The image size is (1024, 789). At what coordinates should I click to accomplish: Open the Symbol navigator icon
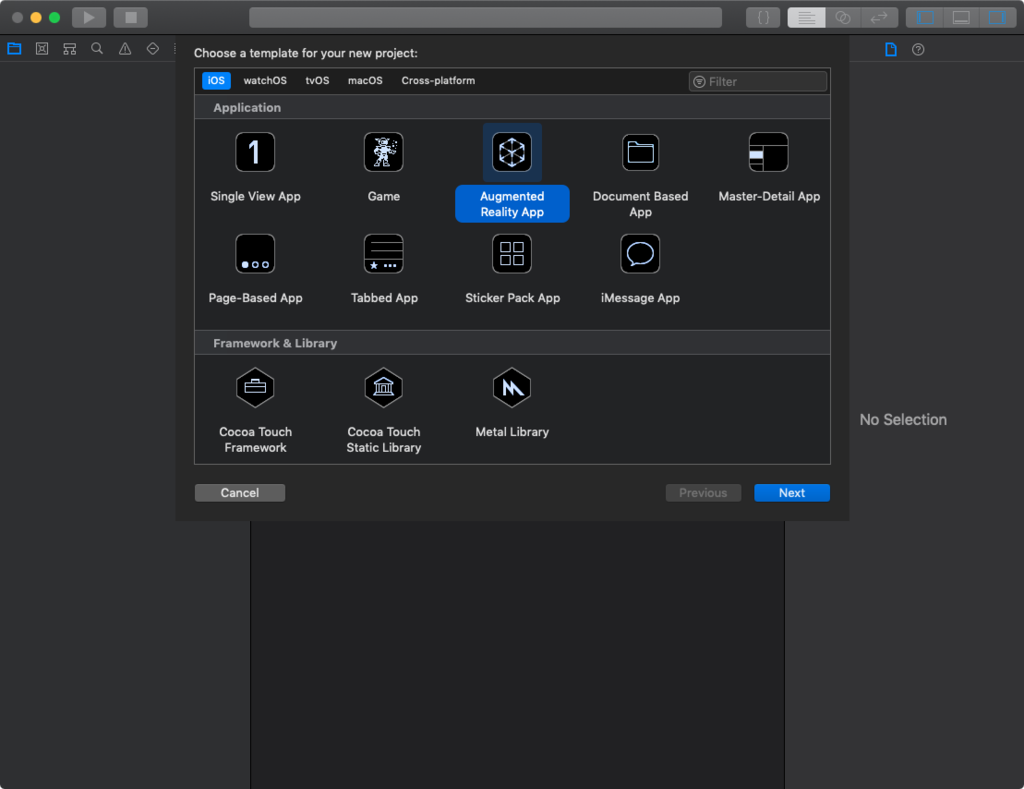(69, 48)
